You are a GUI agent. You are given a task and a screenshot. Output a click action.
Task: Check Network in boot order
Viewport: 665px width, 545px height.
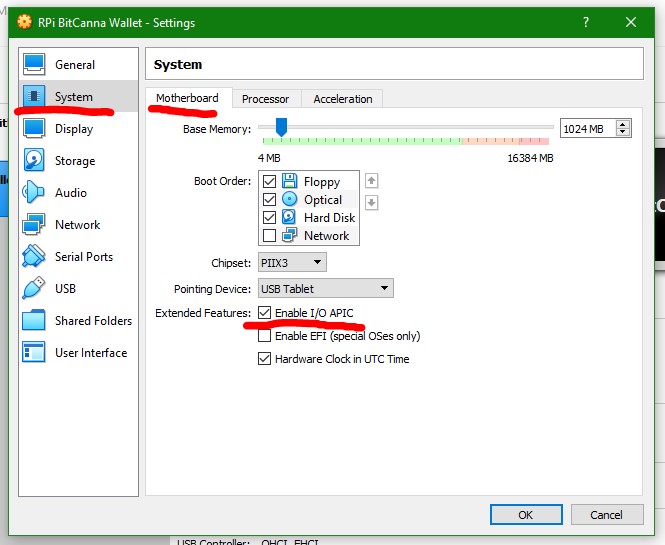(269, 235)
